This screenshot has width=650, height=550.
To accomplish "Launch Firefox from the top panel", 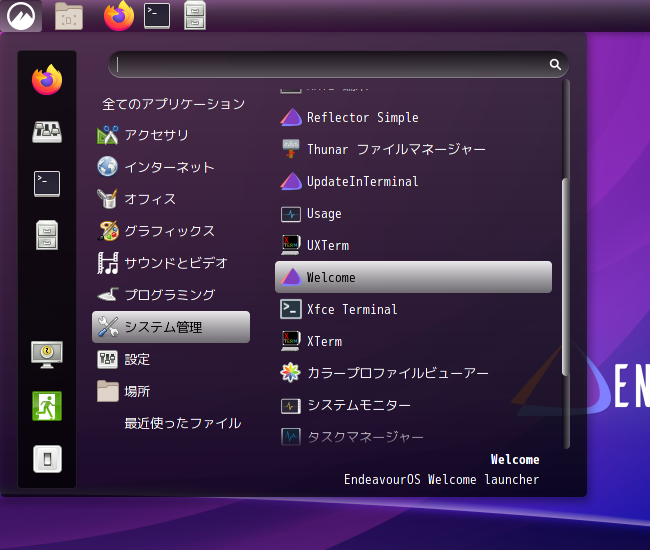I will (119, 16).
